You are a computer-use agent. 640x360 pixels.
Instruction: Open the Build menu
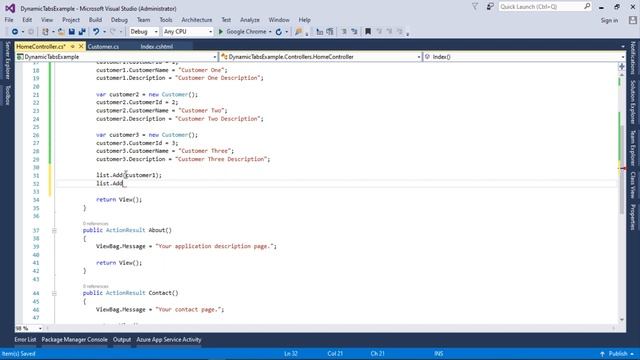tap(95, 20)
